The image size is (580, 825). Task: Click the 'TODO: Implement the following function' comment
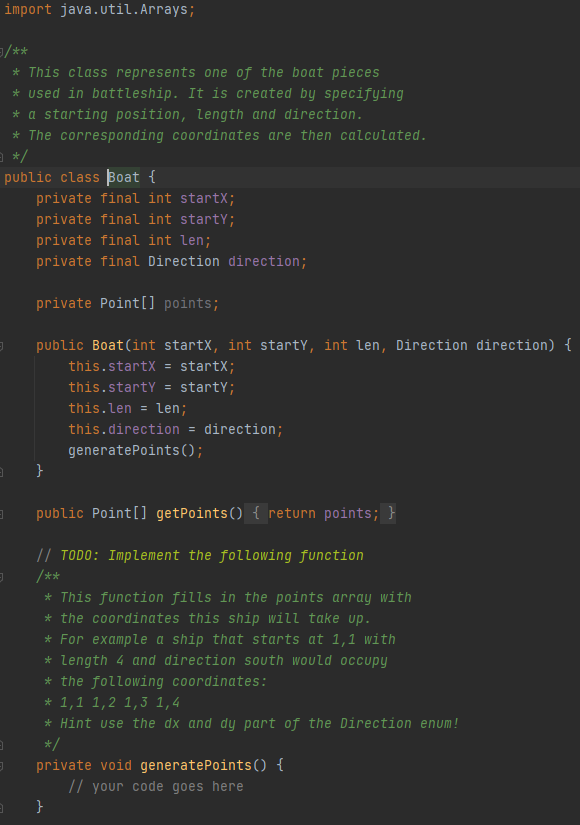(x=212, y=556)
